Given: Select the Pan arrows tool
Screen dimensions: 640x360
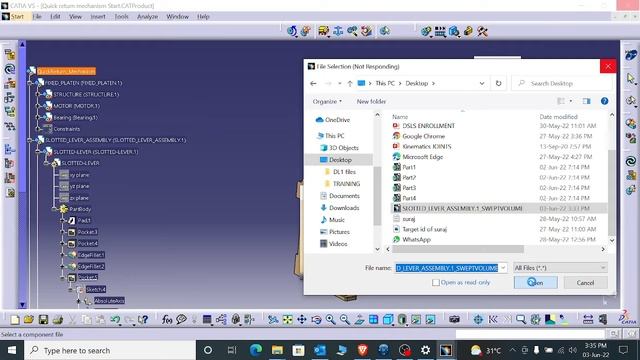Looking at the screenshot, I should 302,320.
